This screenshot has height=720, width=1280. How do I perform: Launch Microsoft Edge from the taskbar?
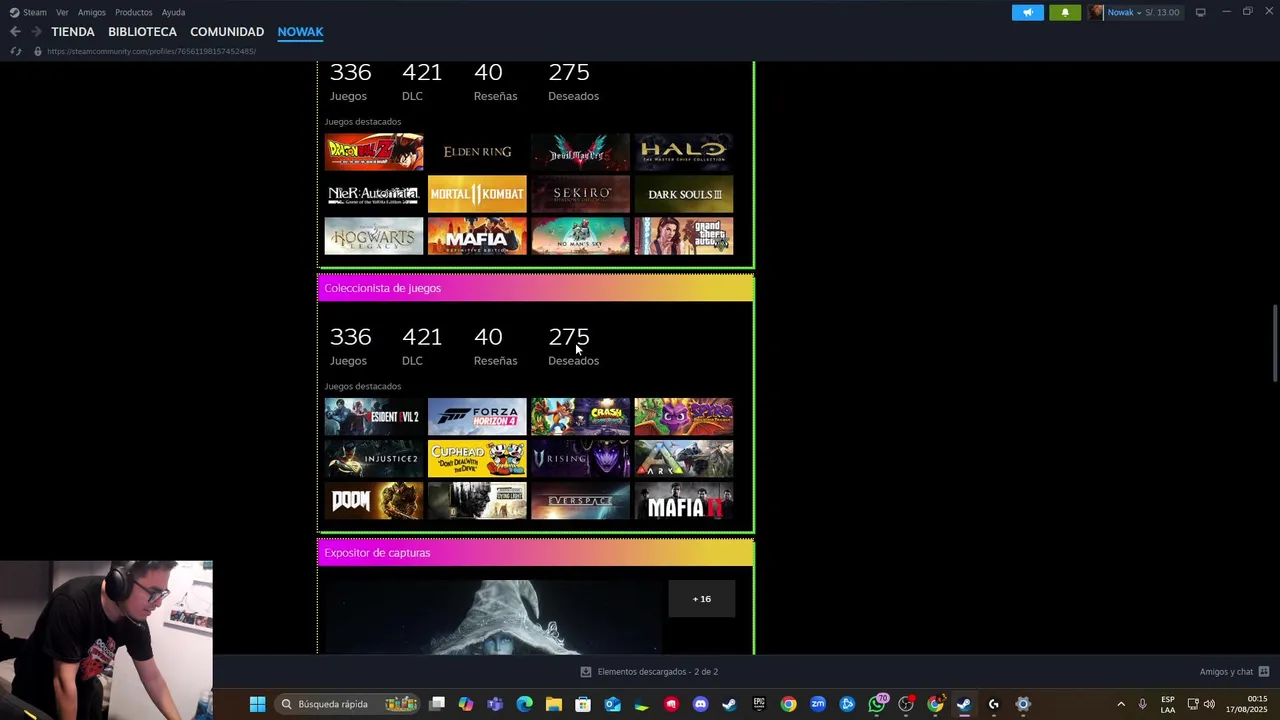point(524,704)
